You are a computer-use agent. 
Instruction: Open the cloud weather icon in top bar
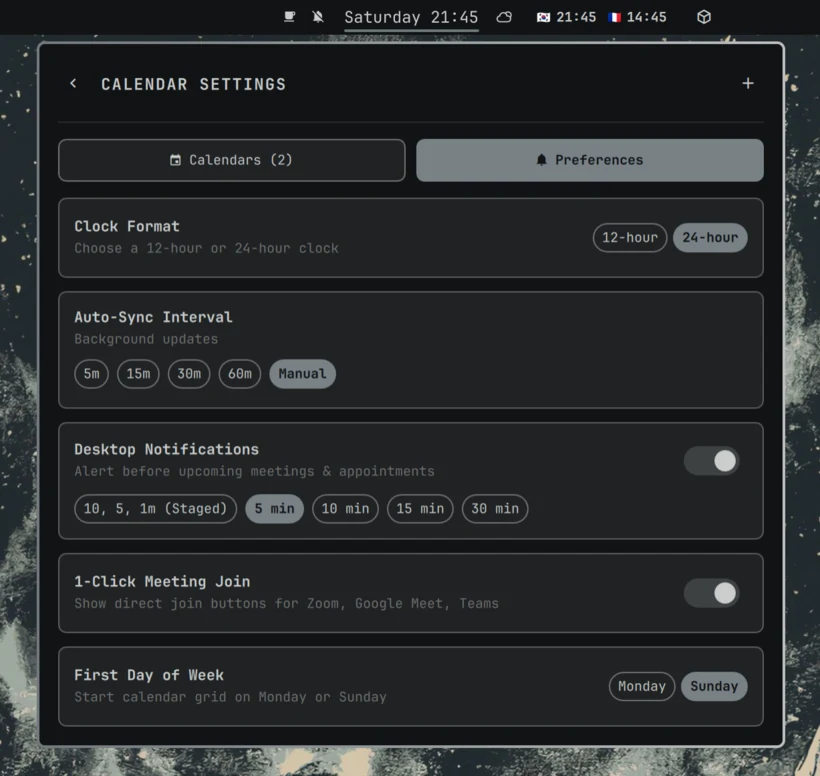pos(504,17)
